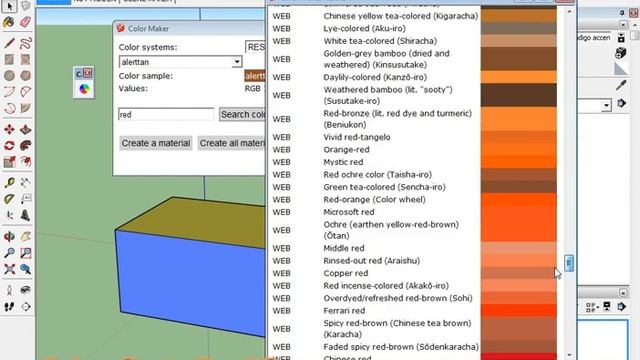
Task: Click the color list scroll-up arrow
Action: pos(569,11)
